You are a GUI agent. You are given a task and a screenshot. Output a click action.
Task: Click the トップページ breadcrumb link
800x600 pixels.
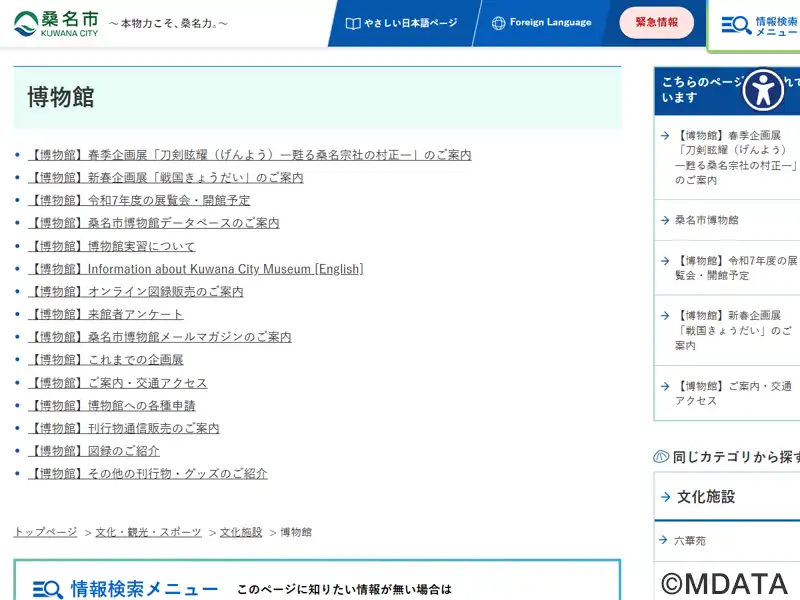[x=45, y=532]
